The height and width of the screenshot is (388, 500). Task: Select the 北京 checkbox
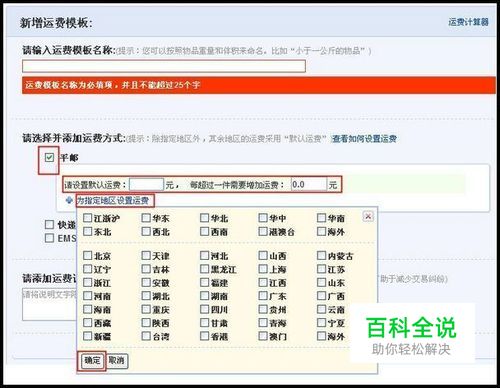pos(87,256)
